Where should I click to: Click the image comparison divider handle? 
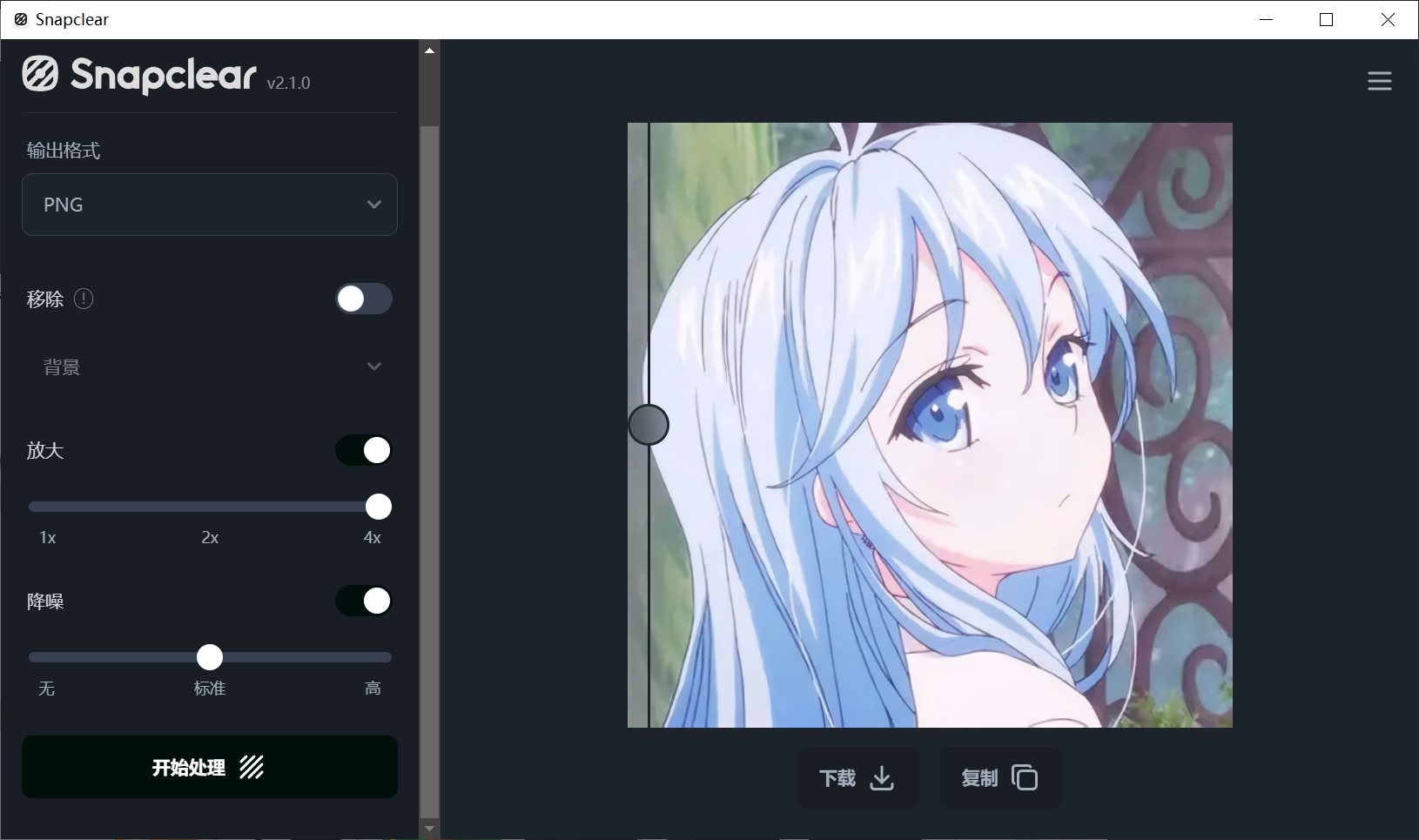[649, 425]
